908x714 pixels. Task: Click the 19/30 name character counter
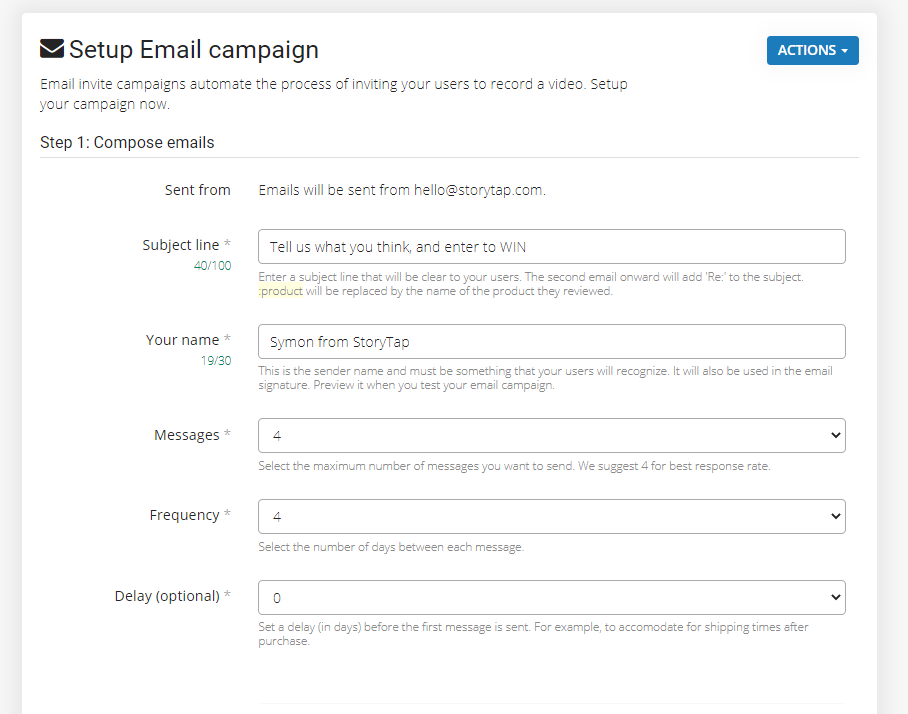coord(215,361)
